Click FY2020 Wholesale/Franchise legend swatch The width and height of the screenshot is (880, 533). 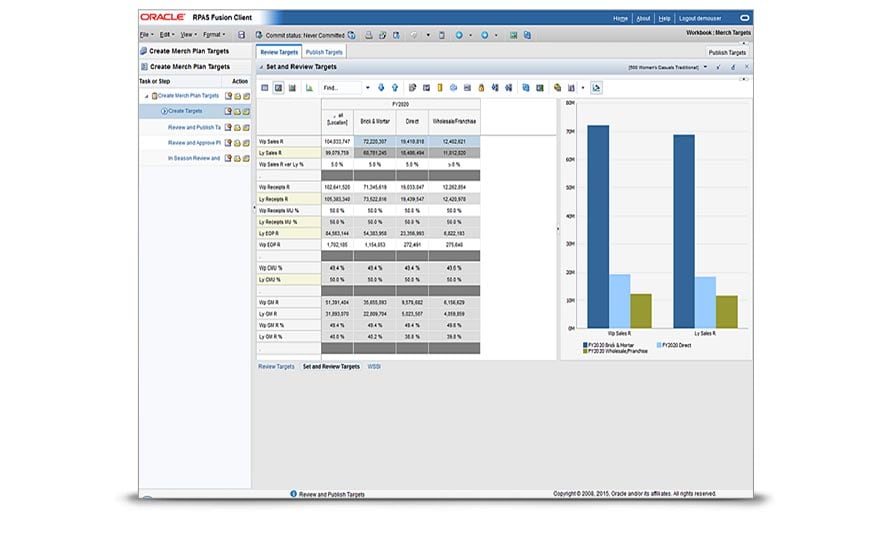click(x=585, y=351)
